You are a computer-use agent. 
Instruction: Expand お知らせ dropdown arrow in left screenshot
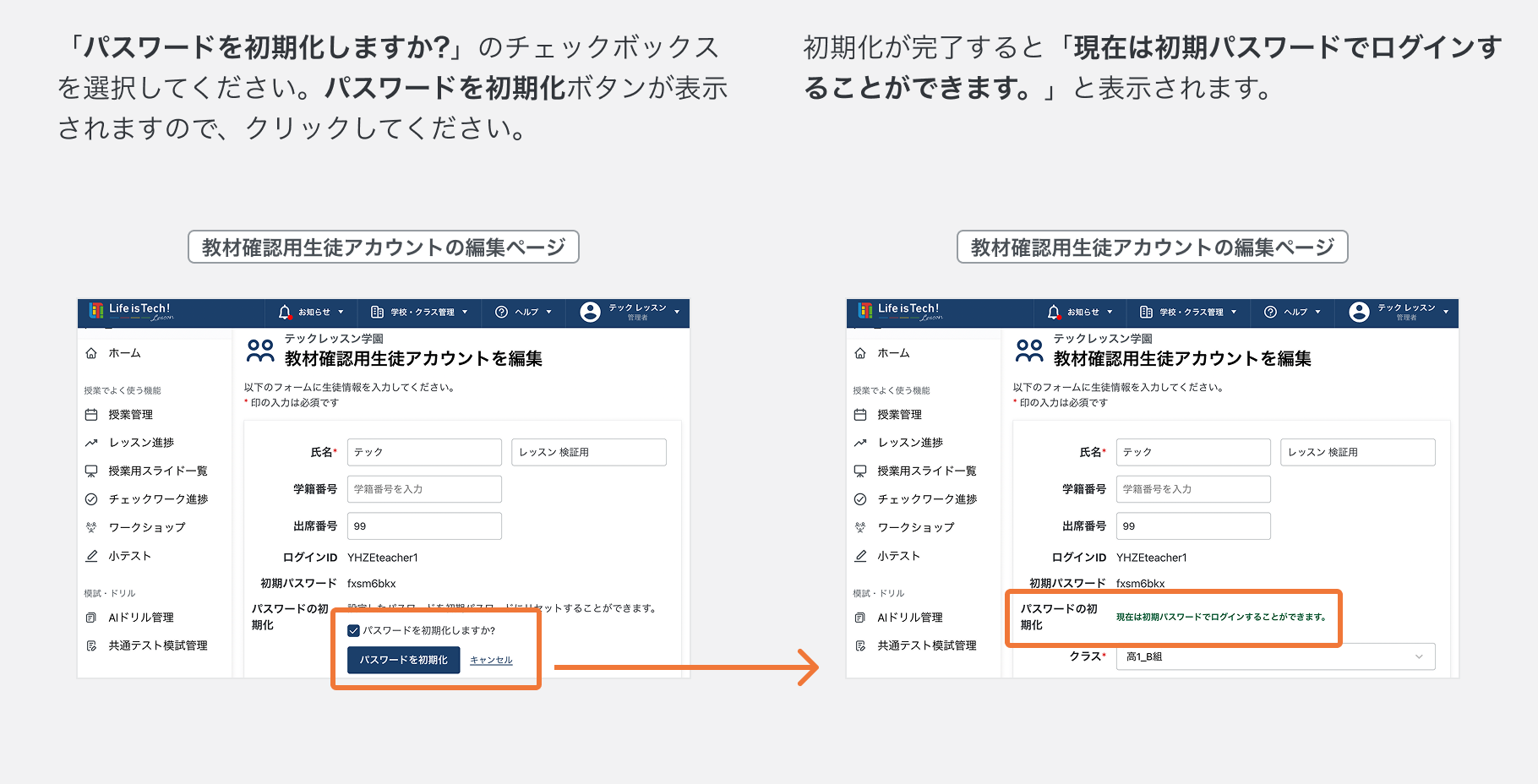341,313
